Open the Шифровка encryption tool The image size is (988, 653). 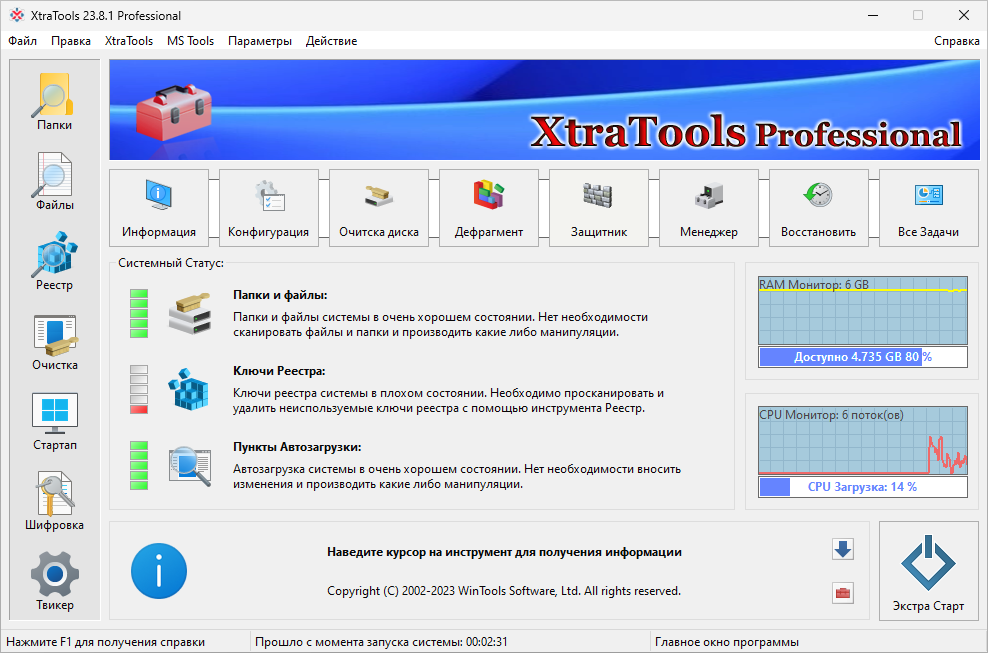coord(54,500)
